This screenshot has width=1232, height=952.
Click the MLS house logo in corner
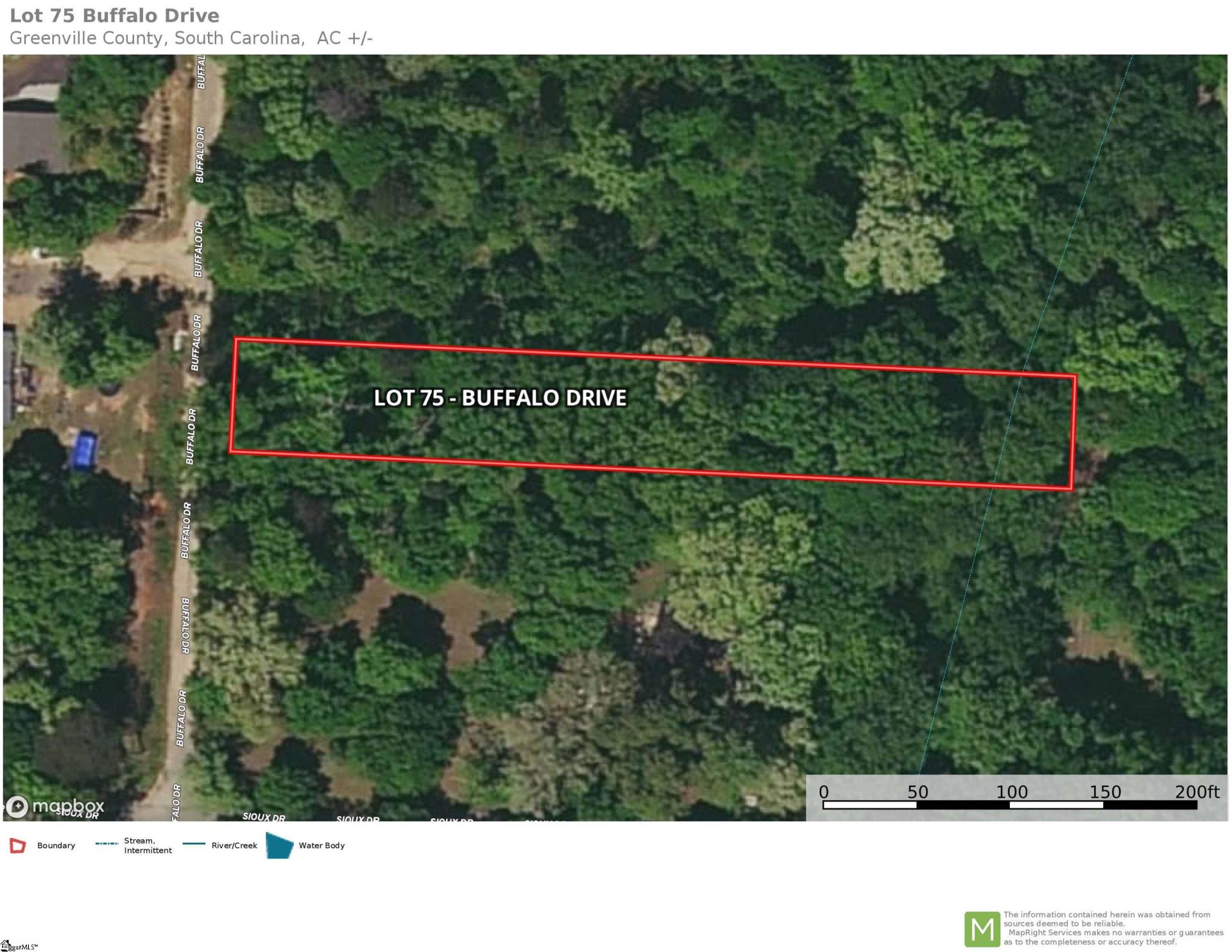pos(6,945)
